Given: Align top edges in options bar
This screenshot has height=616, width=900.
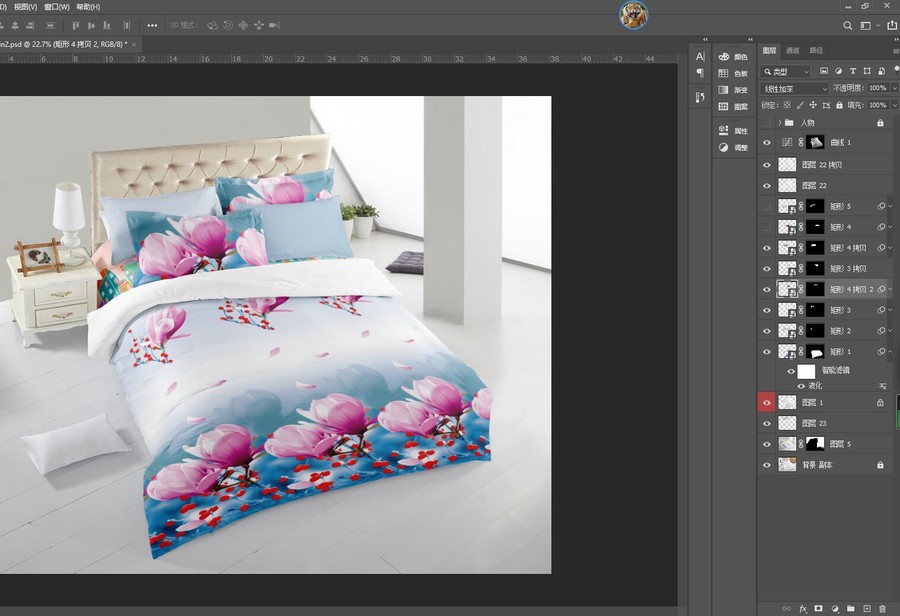Looking at the screenshot, I should pos(75,25).
